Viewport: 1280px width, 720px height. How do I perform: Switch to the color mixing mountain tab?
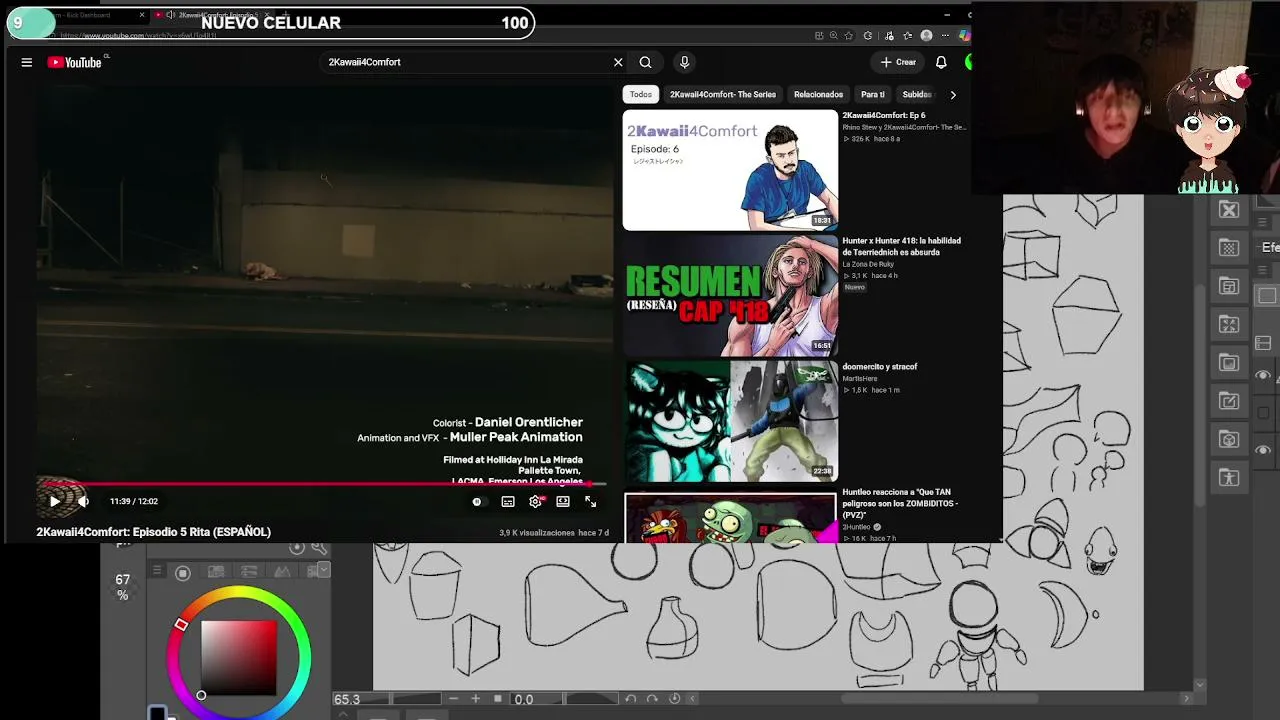(x=282, y=572)
